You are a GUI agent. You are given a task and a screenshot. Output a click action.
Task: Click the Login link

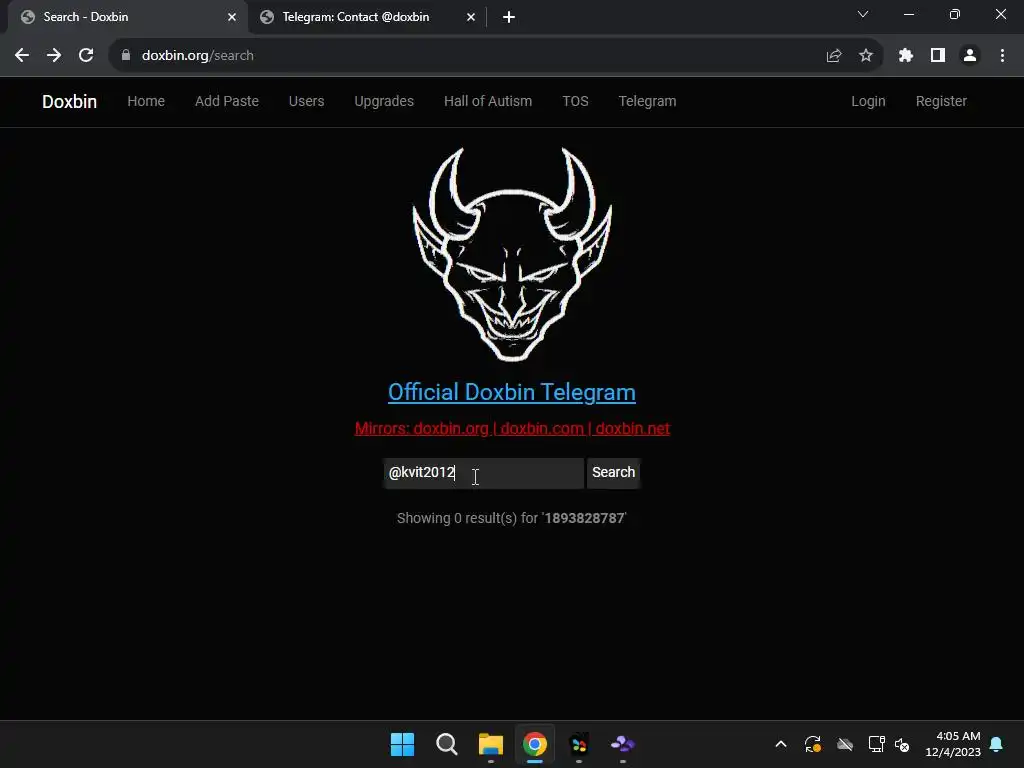click(868, 101)
